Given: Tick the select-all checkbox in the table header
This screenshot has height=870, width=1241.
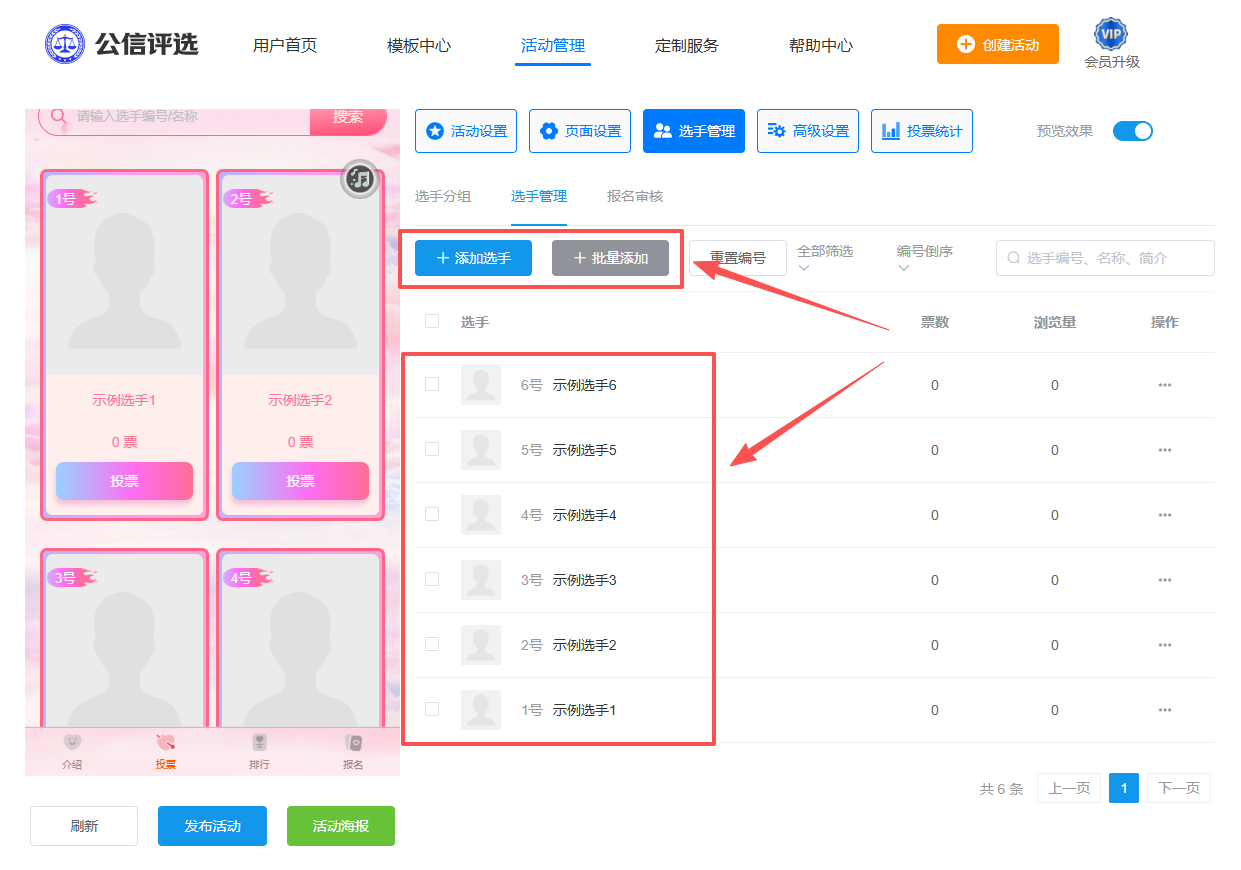Looking at the screenshot, I should click(432, 321).
